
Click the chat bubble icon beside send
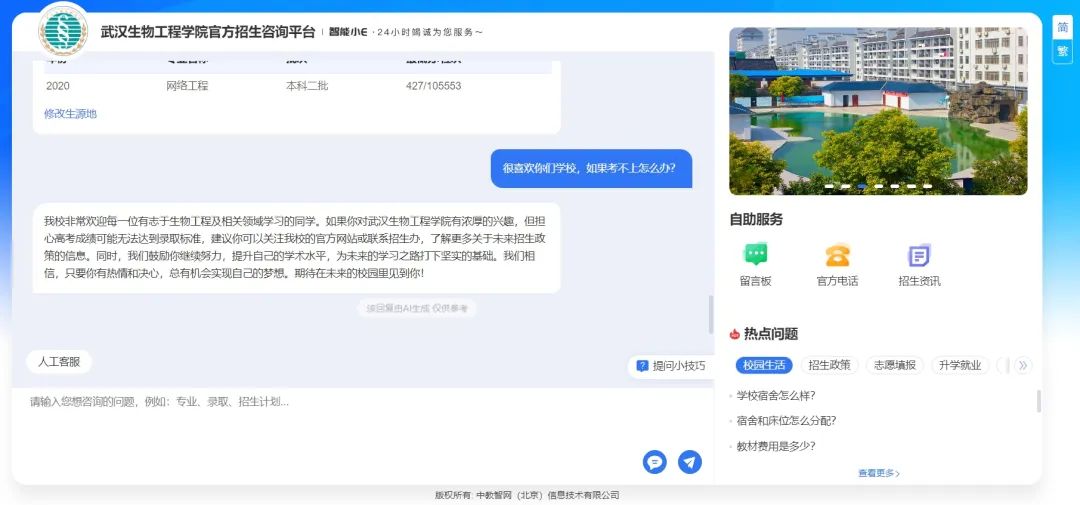pyautogui.click(x=654, y=462)
